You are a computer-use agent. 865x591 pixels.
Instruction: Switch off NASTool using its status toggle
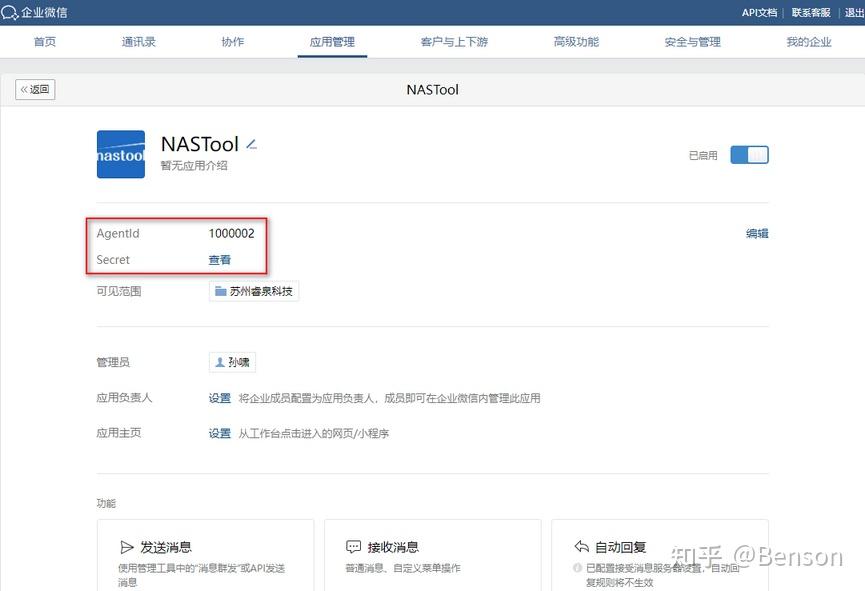tap(749, 155)
